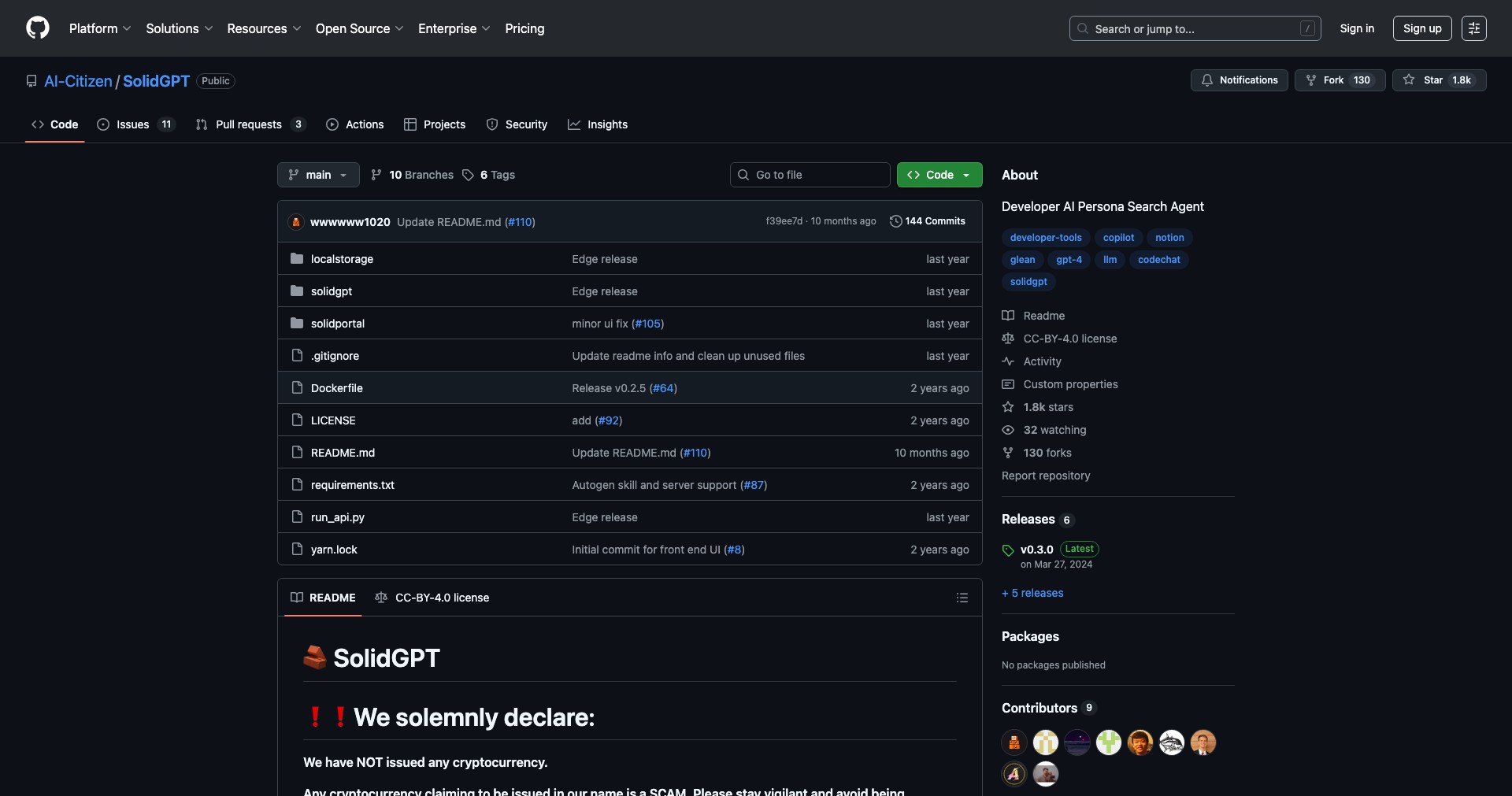Image resolution: width=1512 pixels, height=796 pixels.
Task: Click the first contributor avatar
Action: [1014, 742]
